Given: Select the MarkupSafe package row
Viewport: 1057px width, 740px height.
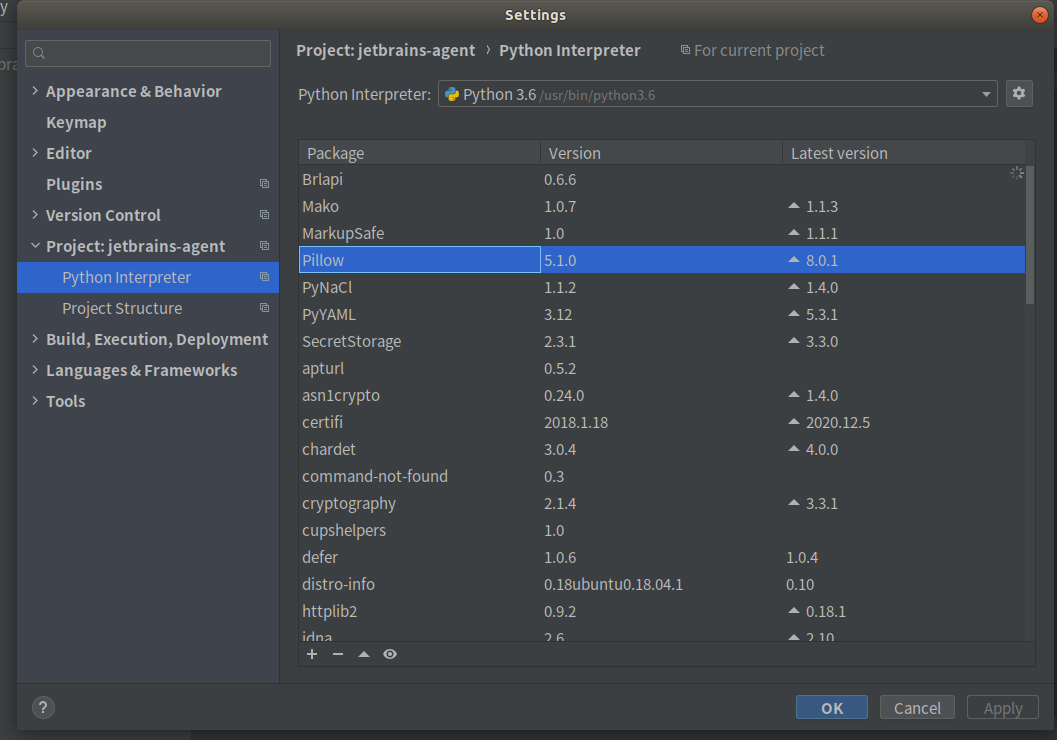Looking at the screenshot, I should click(x=662, y=233).
